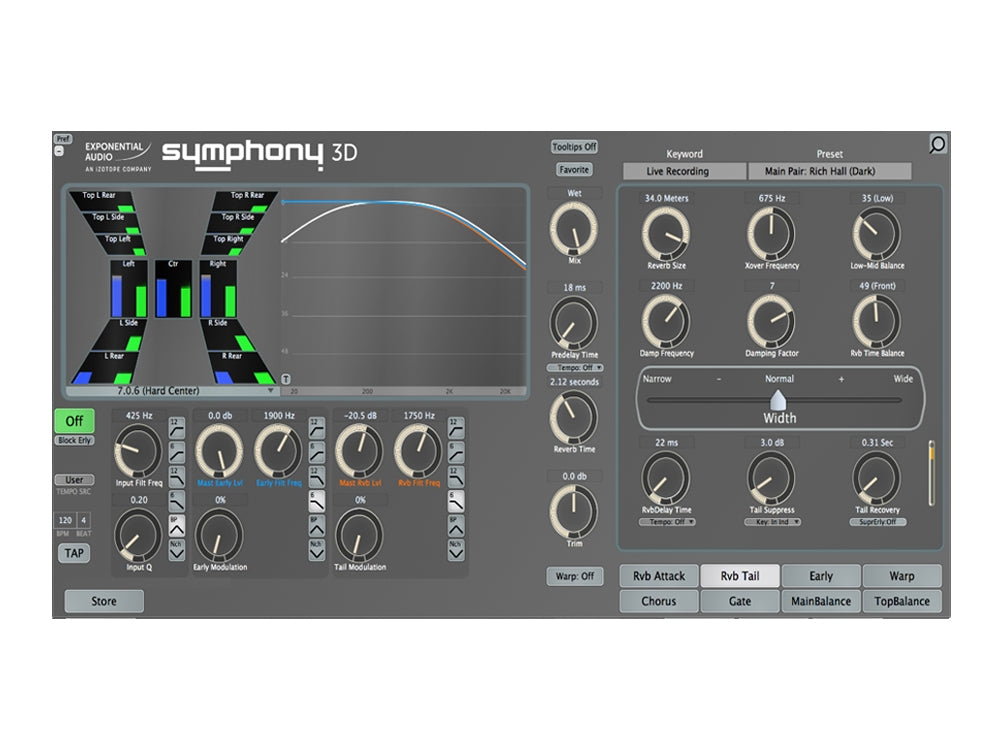Screen dimensions: 1000x750
Task: Toggle the Warp: Off switch
Action: (x=574, y=576)
